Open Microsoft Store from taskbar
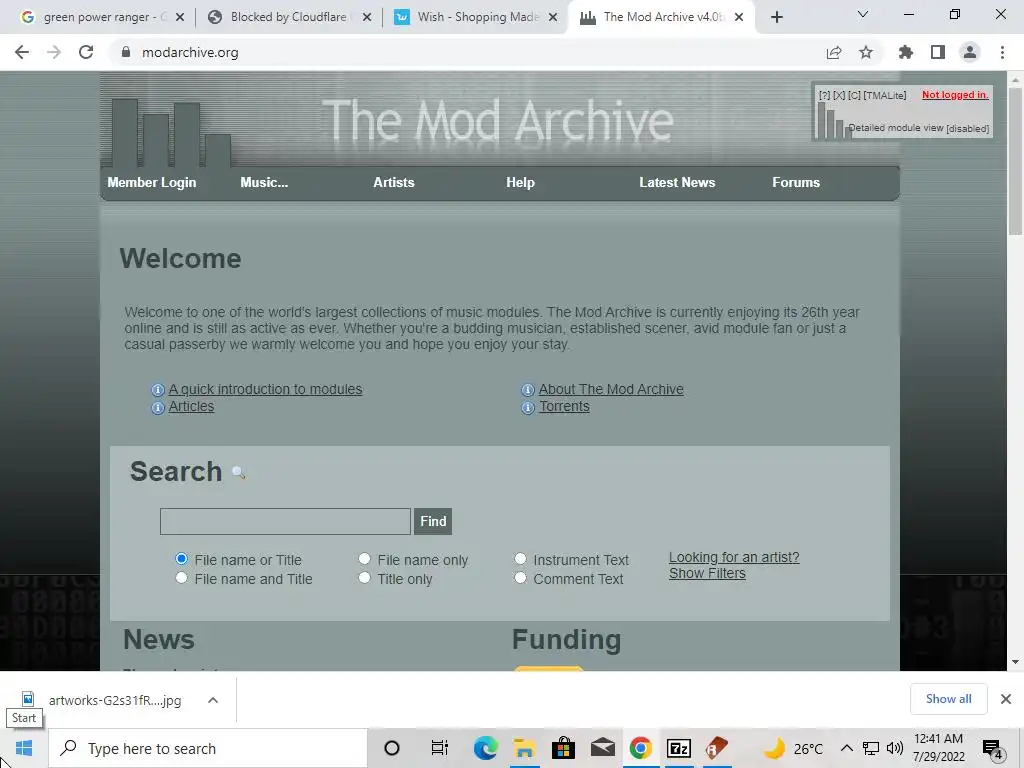The height and width of the screenshot is (768, 1024). tap(563, 748)
